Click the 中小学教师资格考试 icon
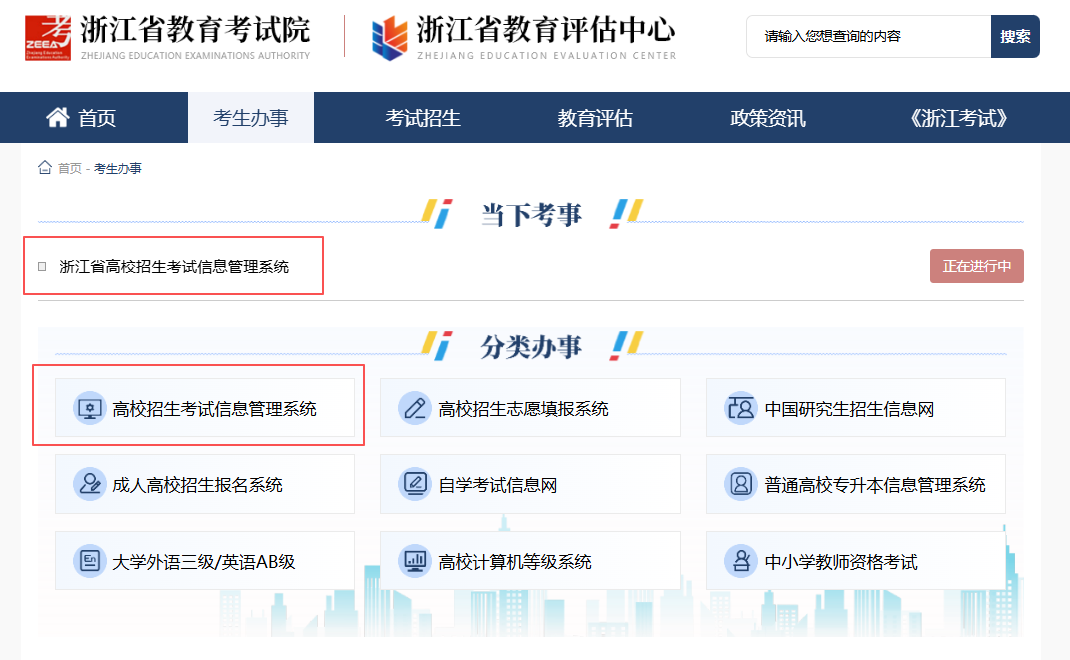 click(x=740, y=561)
